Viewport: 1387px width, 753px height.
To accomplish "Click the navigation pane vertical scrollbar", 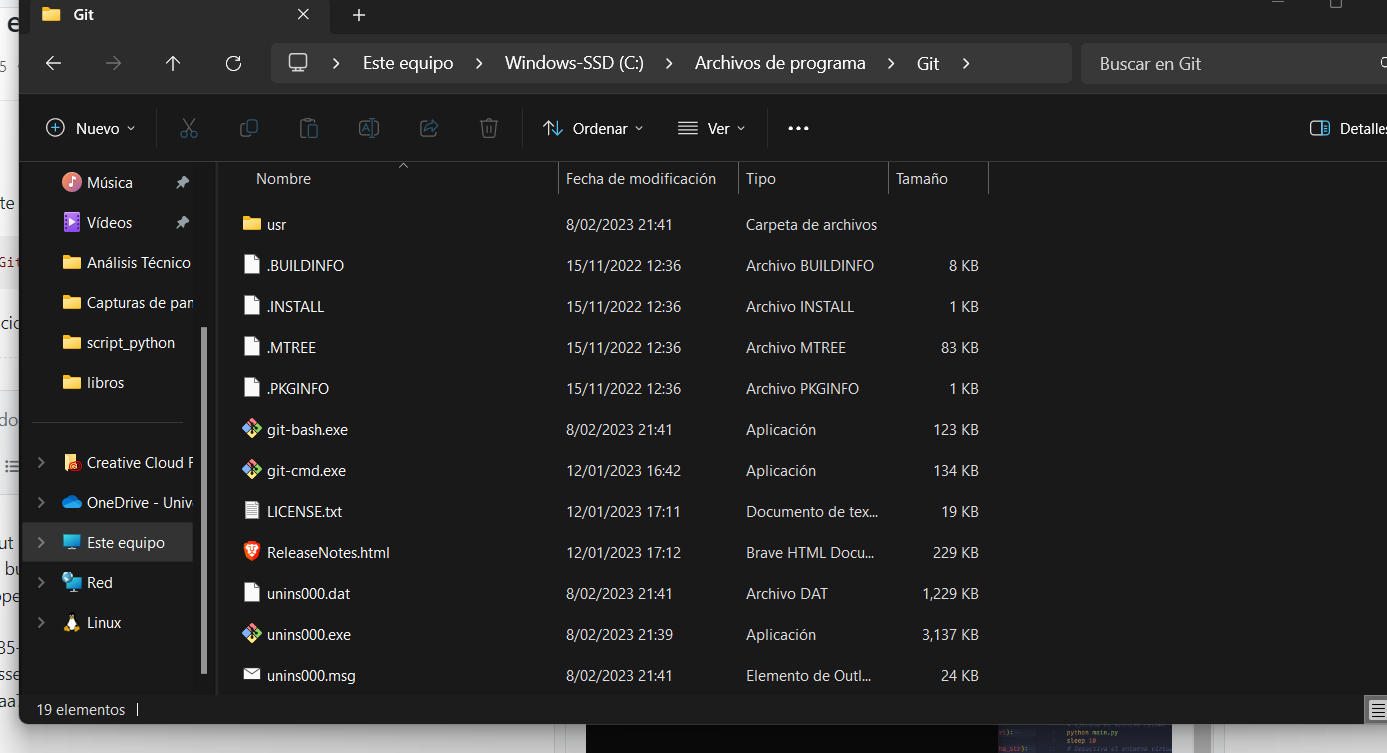I will (204, 500).
